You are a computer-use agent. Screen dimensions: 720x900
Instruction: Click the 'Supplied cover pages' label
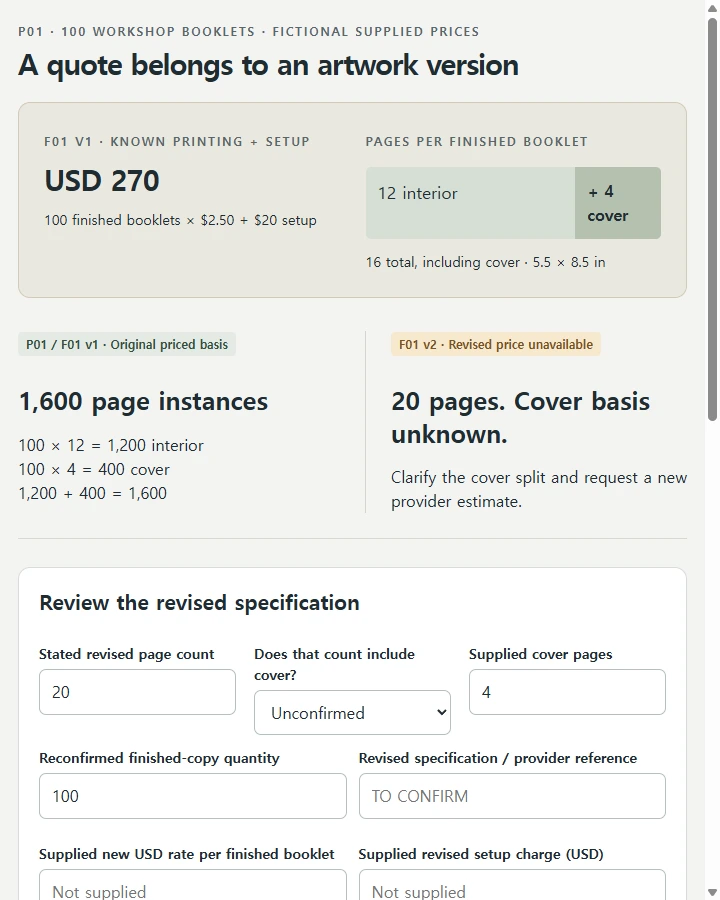[x=540, y=654]
